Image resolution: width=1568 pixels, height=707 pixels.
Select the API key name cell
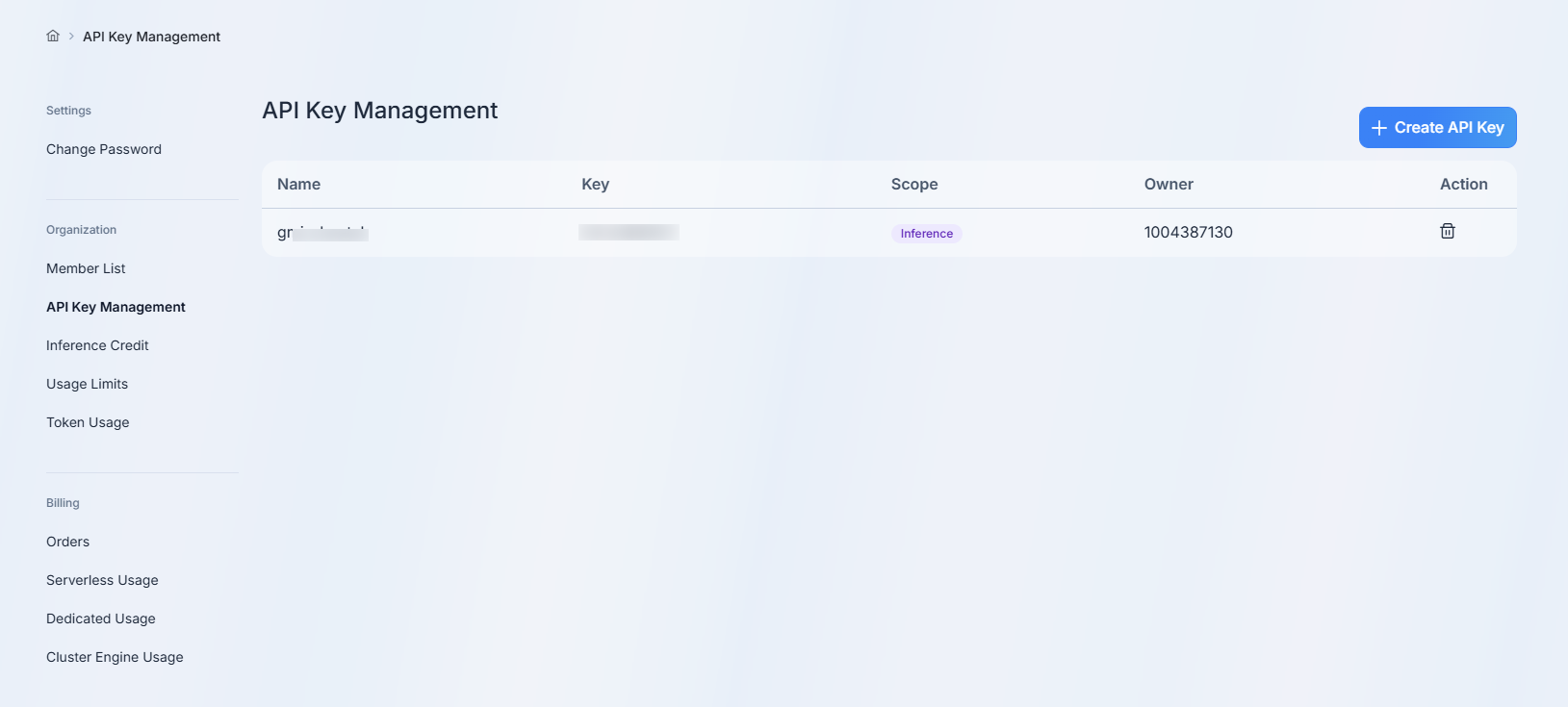[x=322, y=233]
